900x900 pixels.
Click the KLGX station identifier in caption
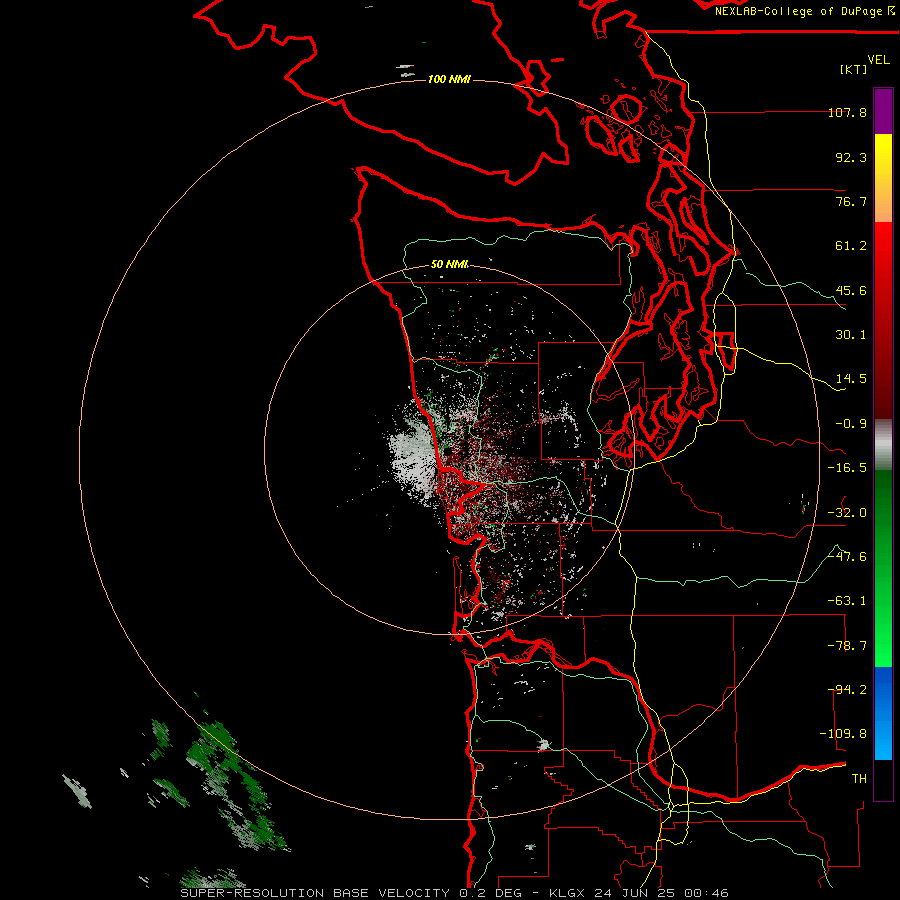[x=568, y=893]
